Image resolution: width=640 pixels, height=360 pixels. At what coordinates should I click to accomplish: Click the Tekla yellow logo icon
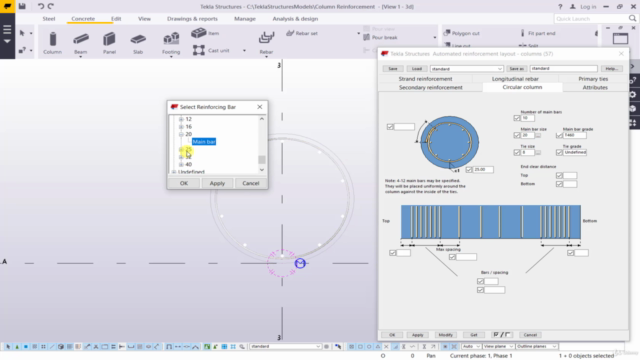pyautogui.click(x=7, y=6)
